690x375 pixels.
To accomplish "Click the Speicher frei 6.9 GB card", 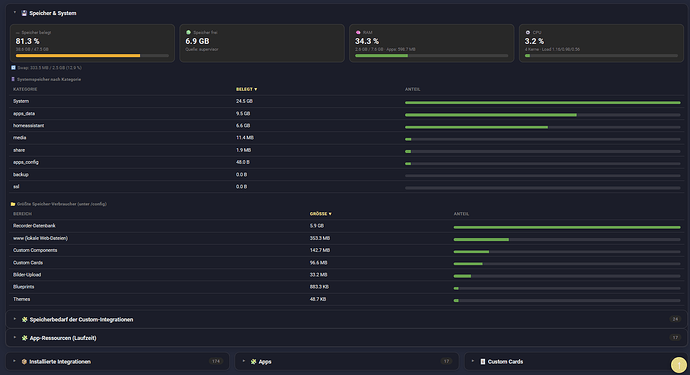I will pyautogui.click(x=262, y=43).
